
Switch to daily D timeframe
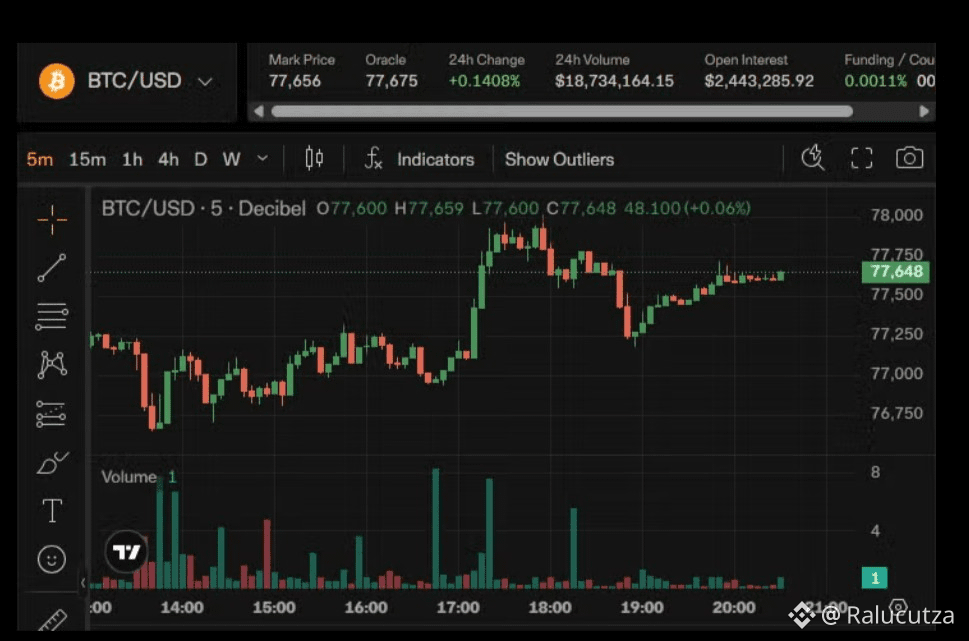pos(200,159)
